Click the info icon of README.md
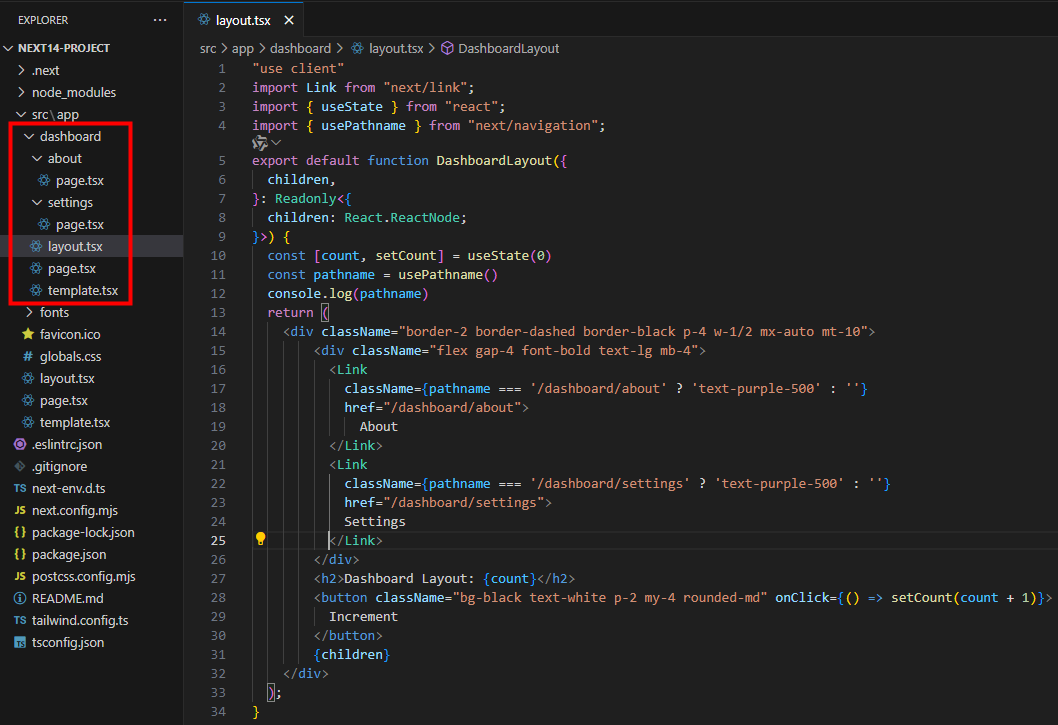The image size is (1058, 725). pos(20,599)
